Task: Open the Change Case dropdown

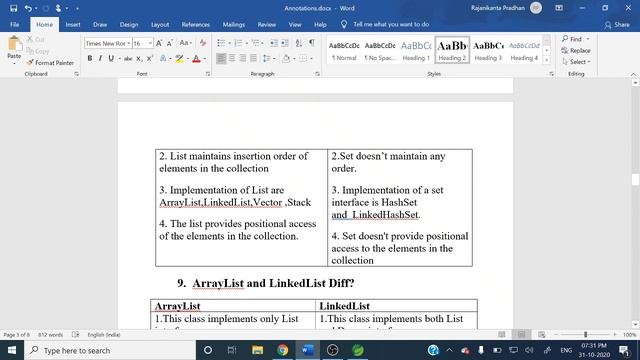Action: coord(185,43)
